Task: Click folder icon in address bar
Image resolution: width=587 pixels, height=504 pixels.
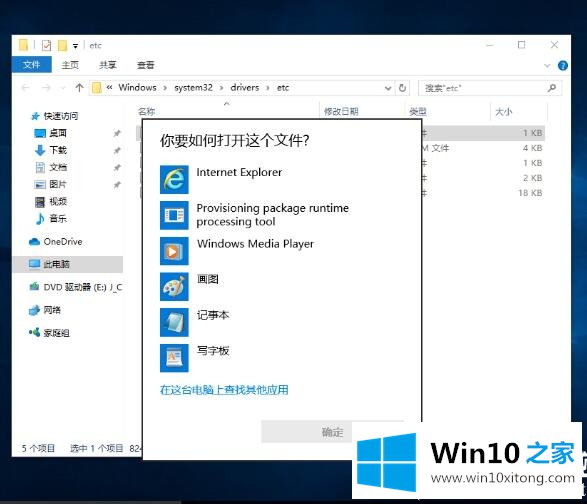Action: (x=97, y=88)
